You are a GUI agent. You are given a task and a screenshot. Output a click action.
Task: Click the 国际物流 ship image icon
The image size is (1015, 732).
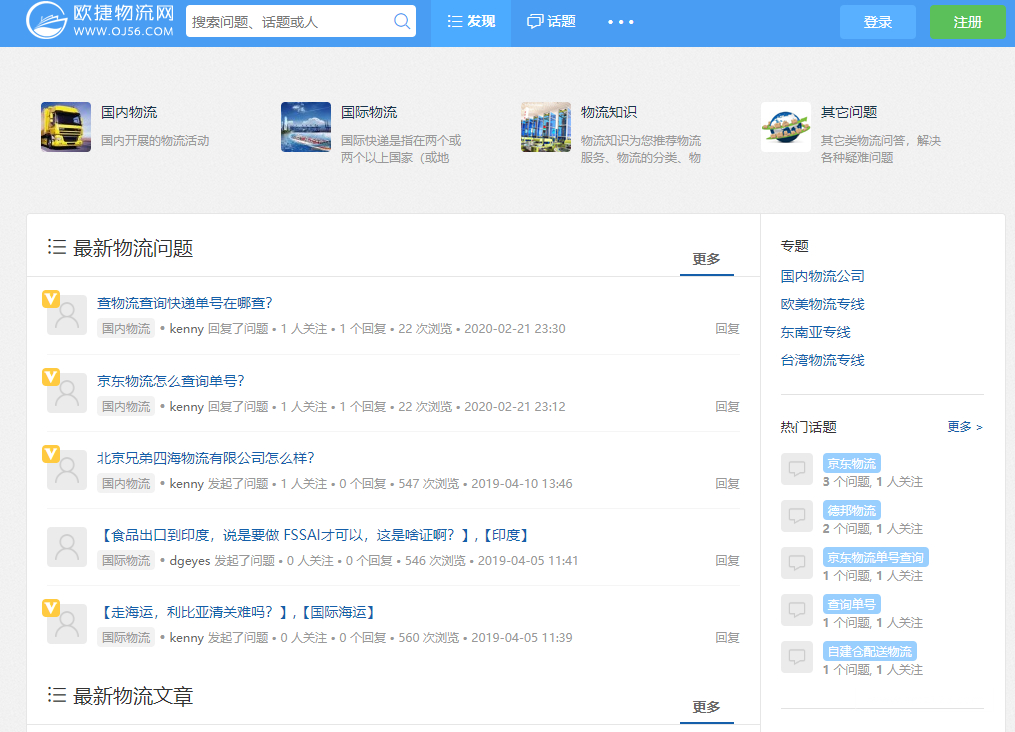point(306,127)
